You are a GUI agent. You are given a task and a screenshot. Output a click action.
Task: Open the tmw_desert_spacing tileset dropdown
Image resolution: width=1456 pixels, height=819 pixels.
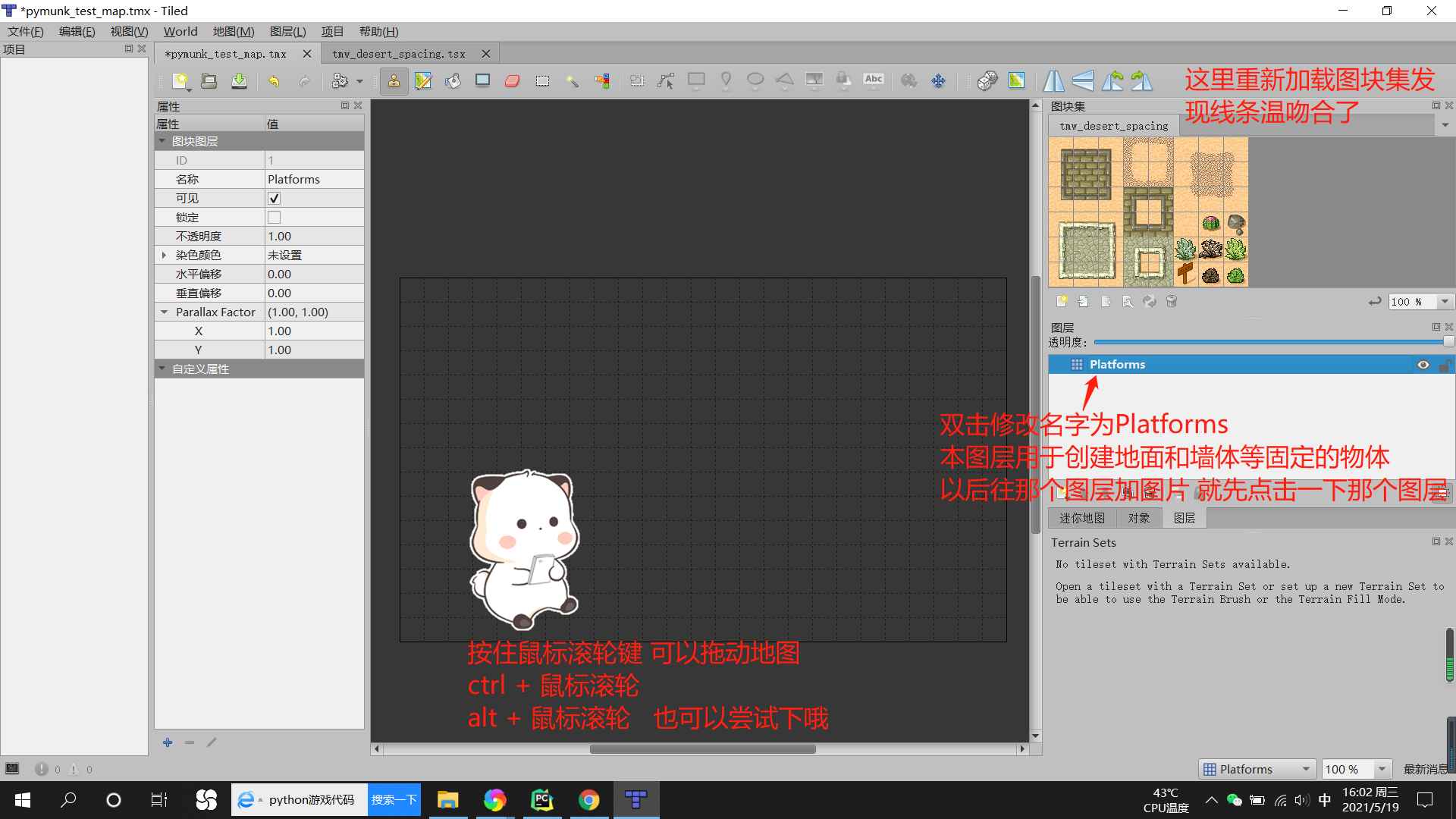[x=1444, y=125]
